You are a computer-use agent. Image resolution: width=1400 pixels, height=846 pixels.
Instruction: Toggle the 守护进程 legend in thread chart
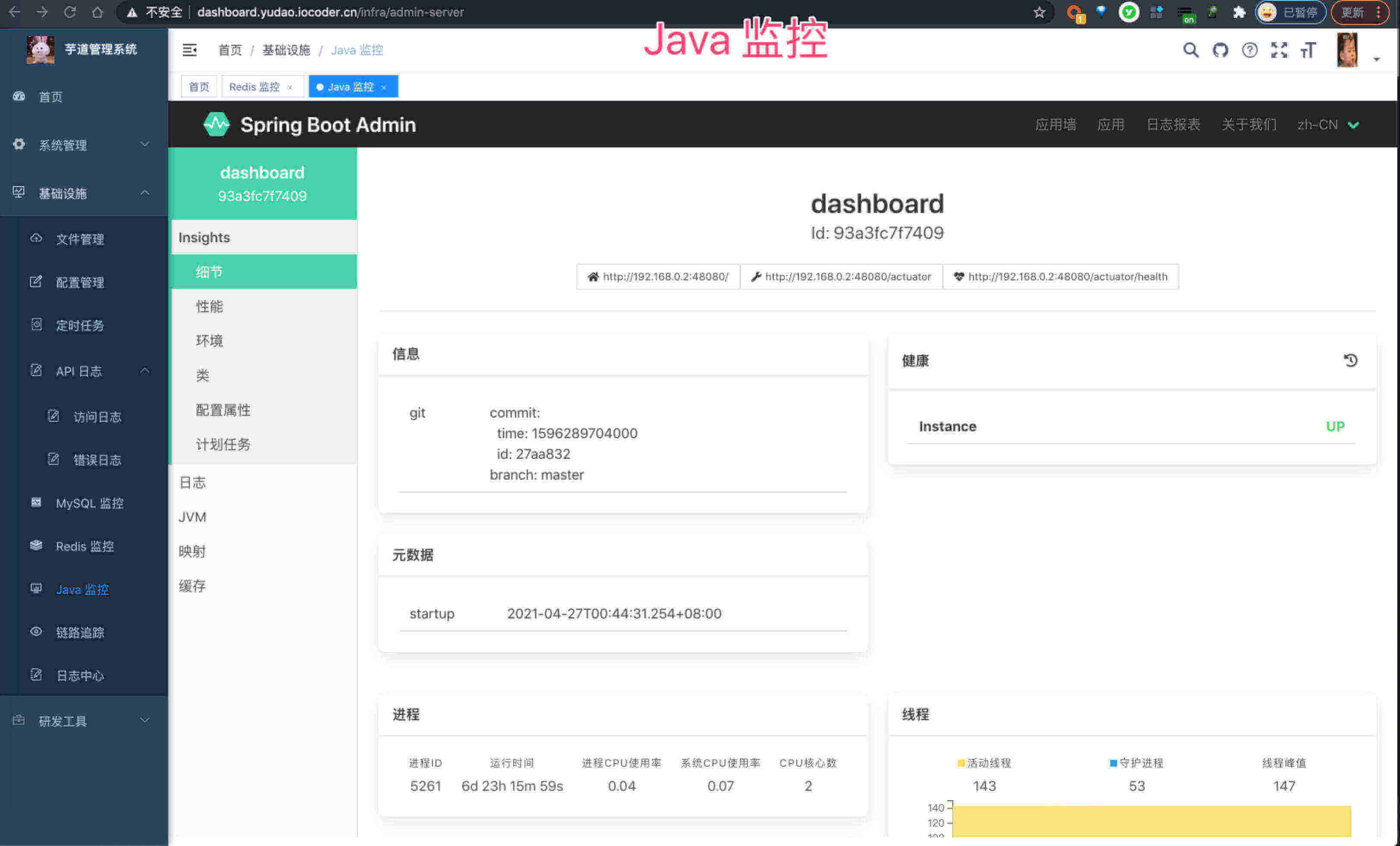click(x=1137, y=763)
